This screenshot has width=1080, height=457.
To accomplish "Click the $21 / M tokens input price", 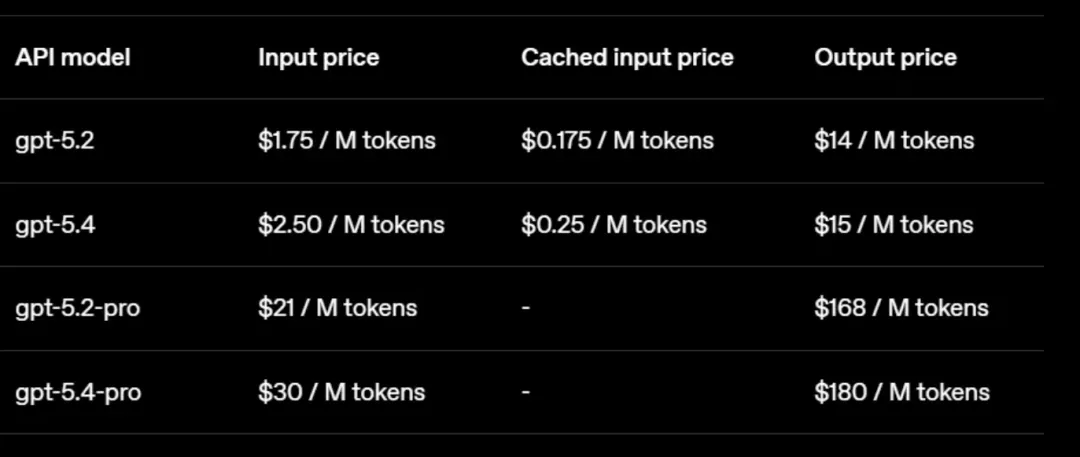I will [337, 308].
